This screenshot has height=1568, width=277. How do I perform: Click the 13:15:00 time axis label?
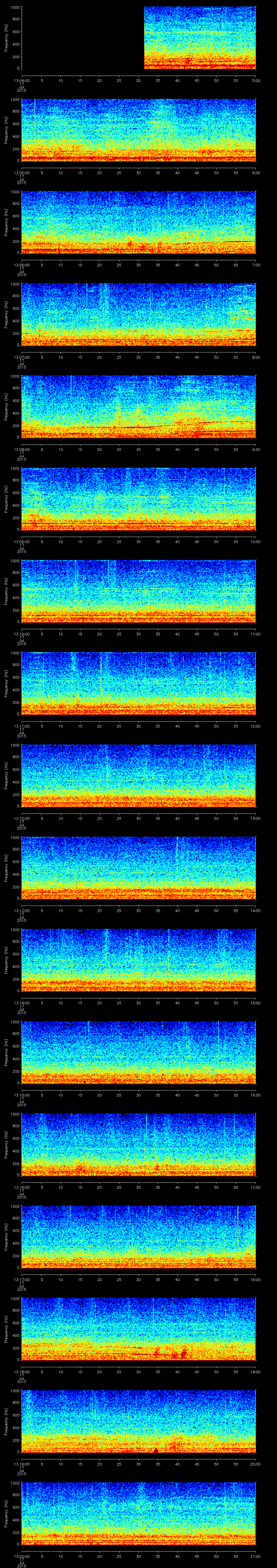point(21,1095)
